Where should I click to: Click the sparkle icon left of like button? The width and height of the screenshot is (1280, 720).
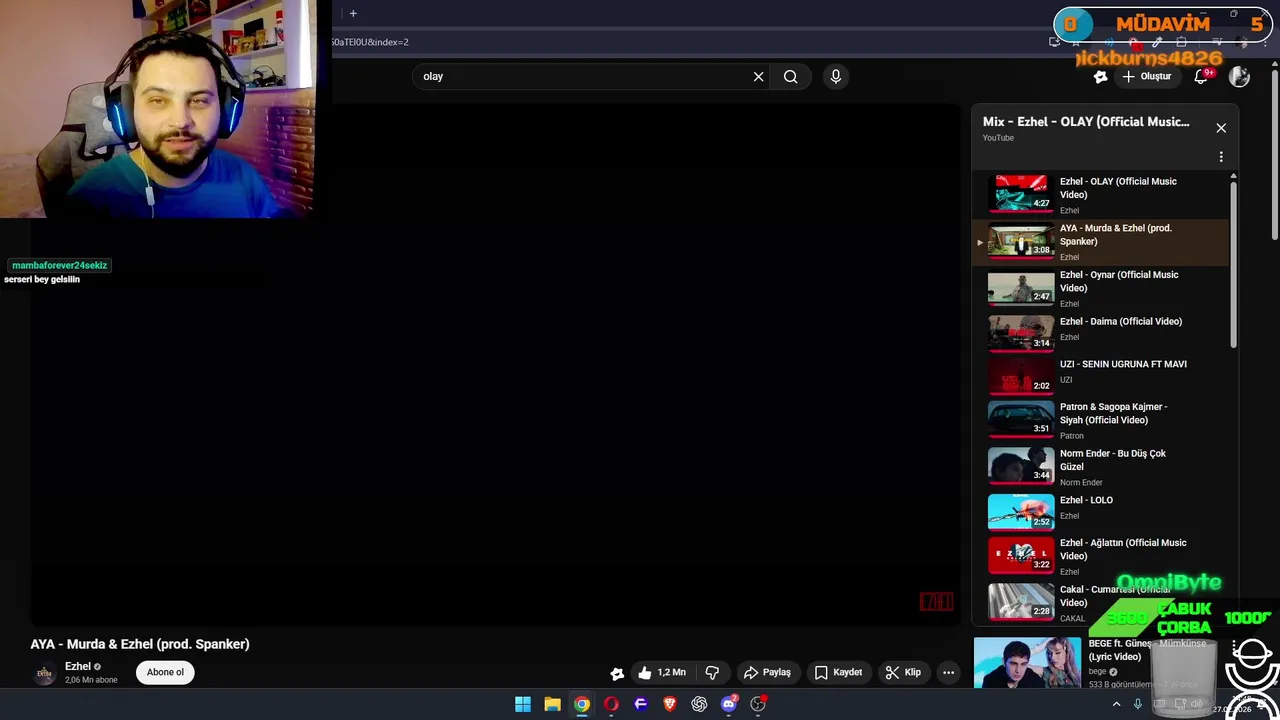click(x=617, y=673)
